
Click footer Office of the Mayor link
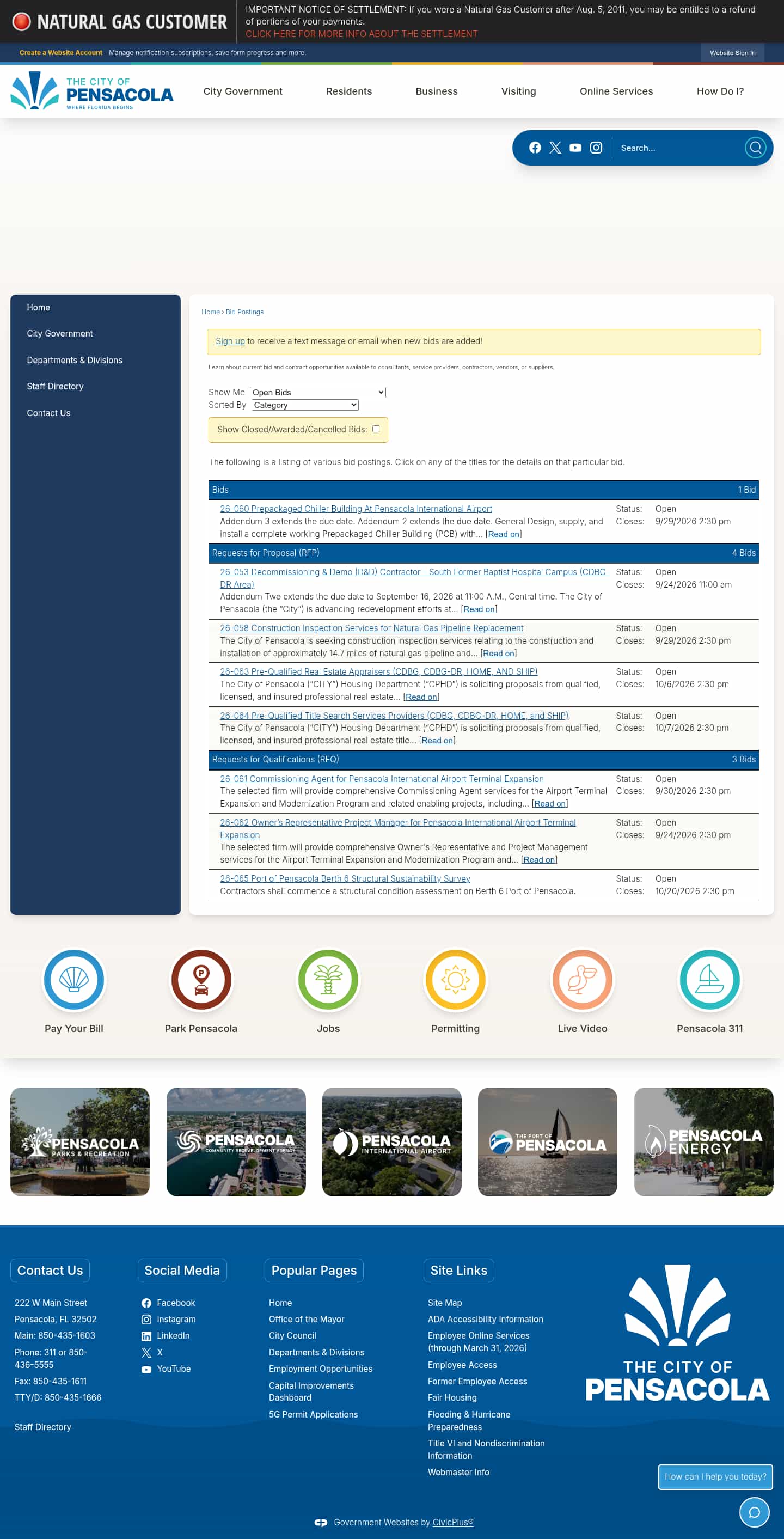tap(307, 1319)
